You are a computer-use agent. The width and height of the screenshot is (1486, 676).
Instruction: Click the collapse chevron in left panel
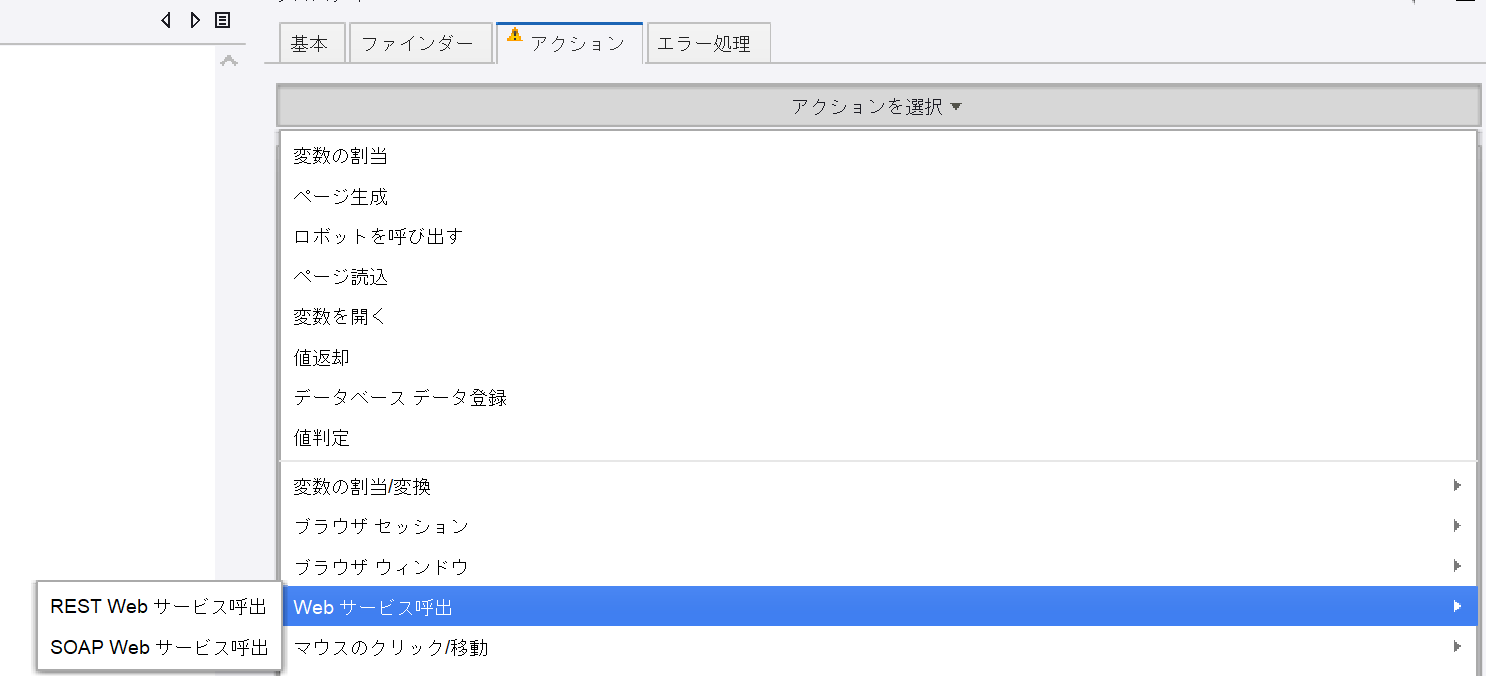[229, 62]
